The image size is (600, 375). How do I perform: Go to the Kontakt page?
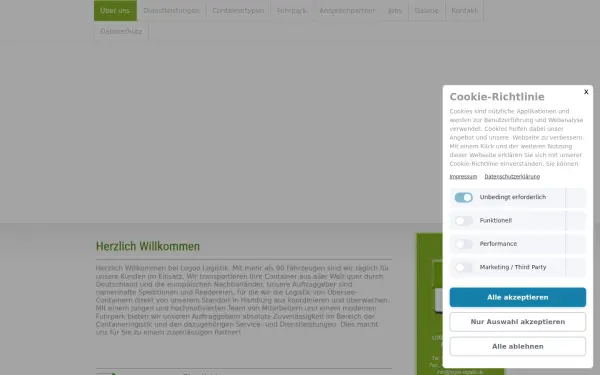464,10
